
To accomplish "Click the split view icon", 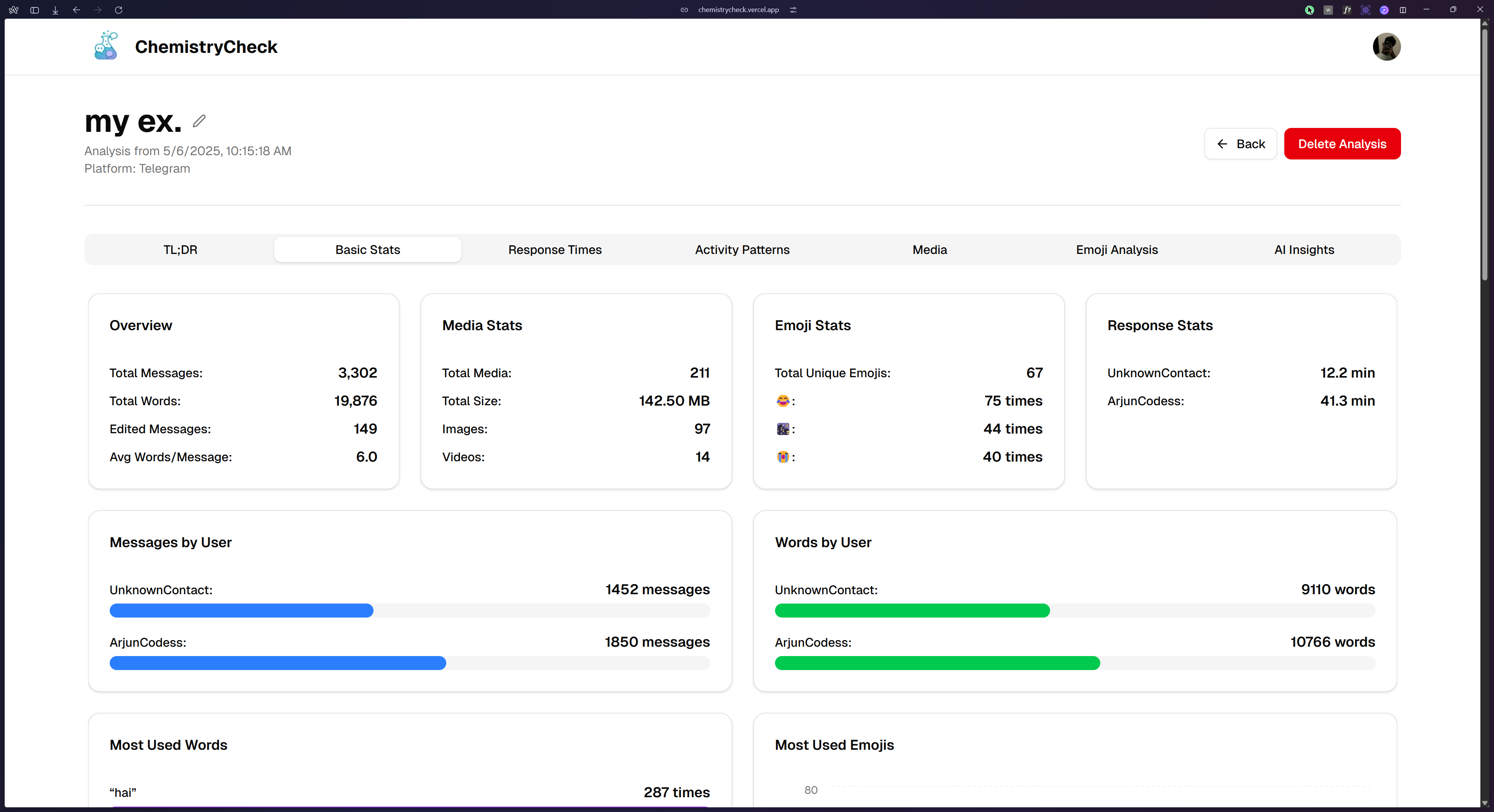I will [1402, 10].
